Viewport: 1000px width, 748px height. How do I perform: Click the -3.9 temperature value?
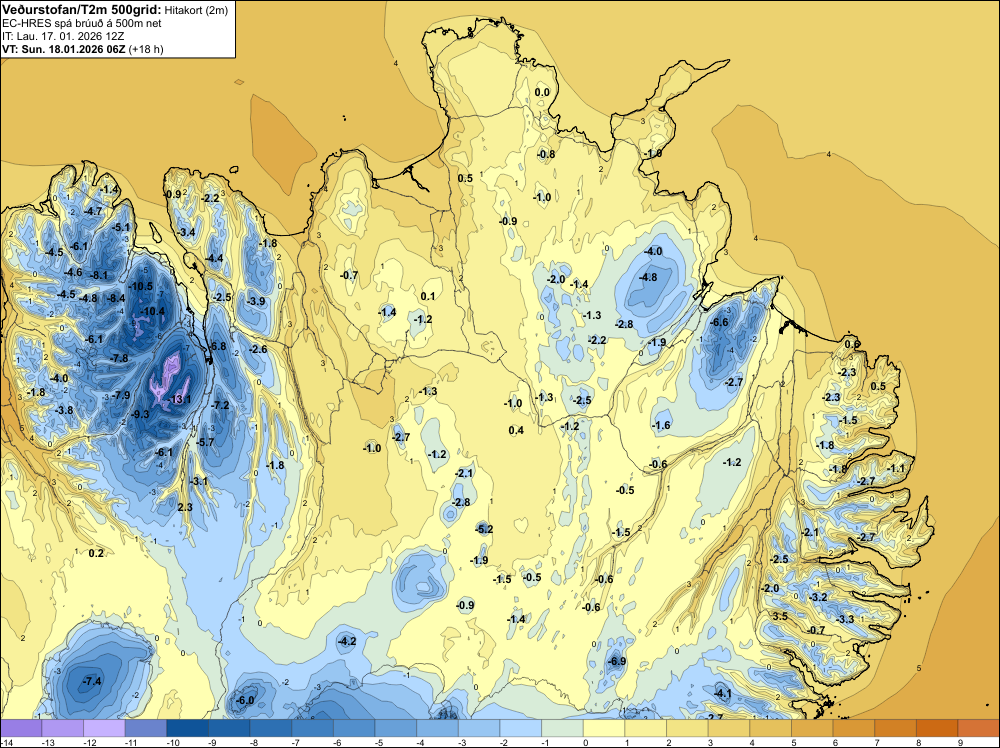[256, 301]
